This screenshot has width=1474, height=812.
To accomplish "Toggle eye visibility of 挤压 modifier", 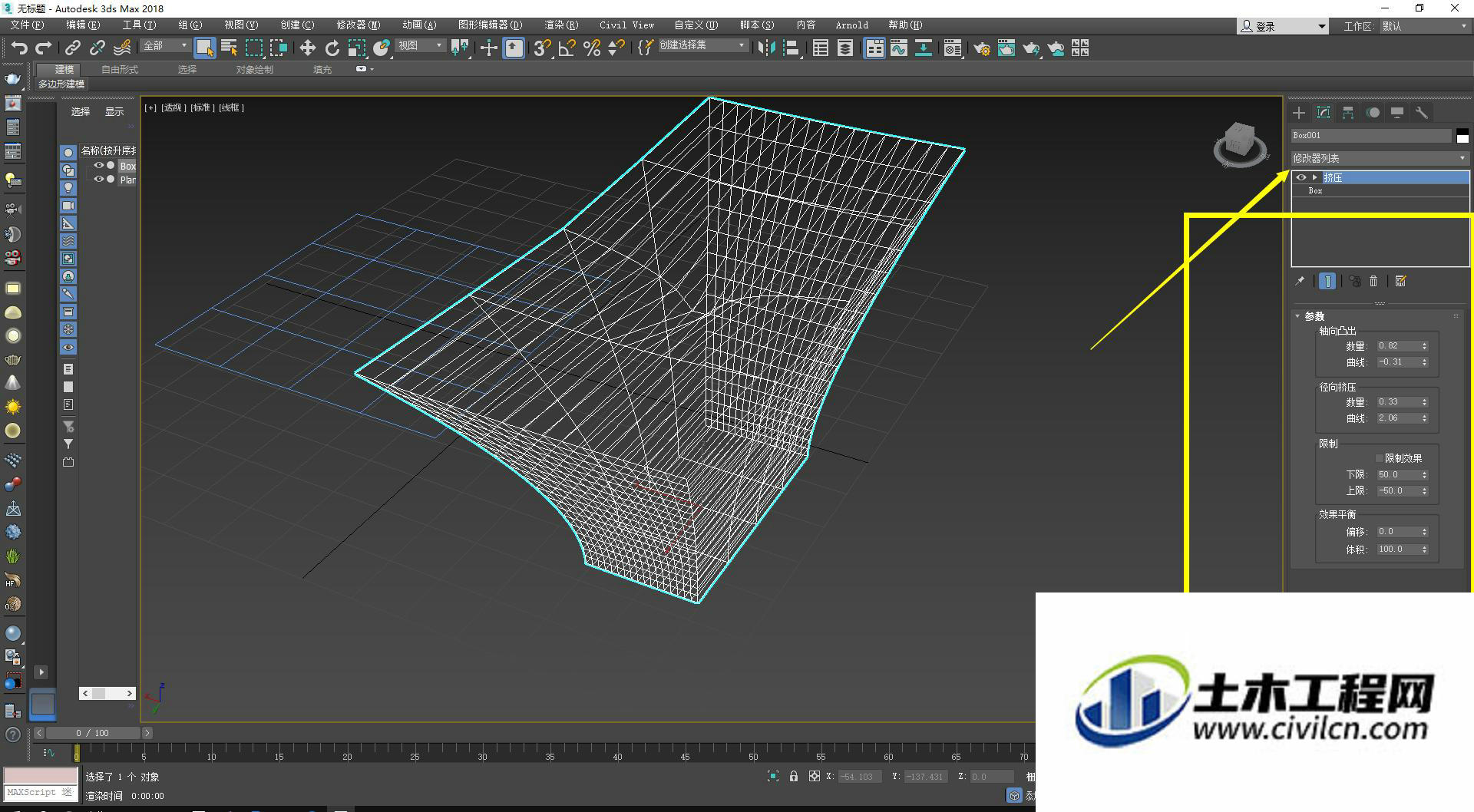I will click(x=1300, y=177).
